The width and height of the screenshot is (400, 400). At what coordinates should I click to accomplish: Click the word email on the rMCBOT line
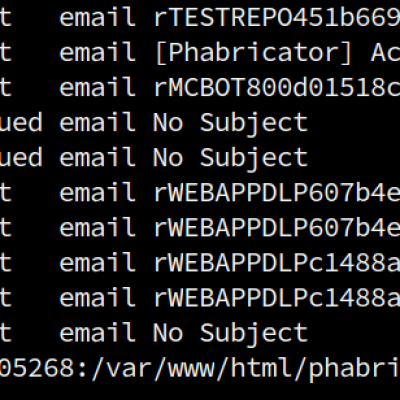pos(98,87)
